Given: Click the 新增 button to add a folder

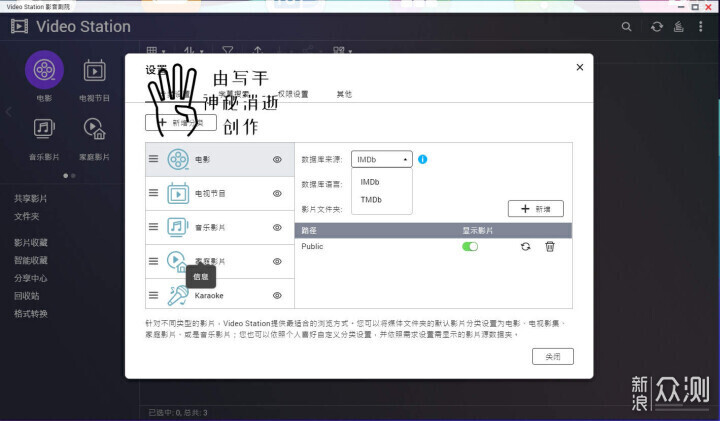Looking at the screenshot, I should coord(535,209).
